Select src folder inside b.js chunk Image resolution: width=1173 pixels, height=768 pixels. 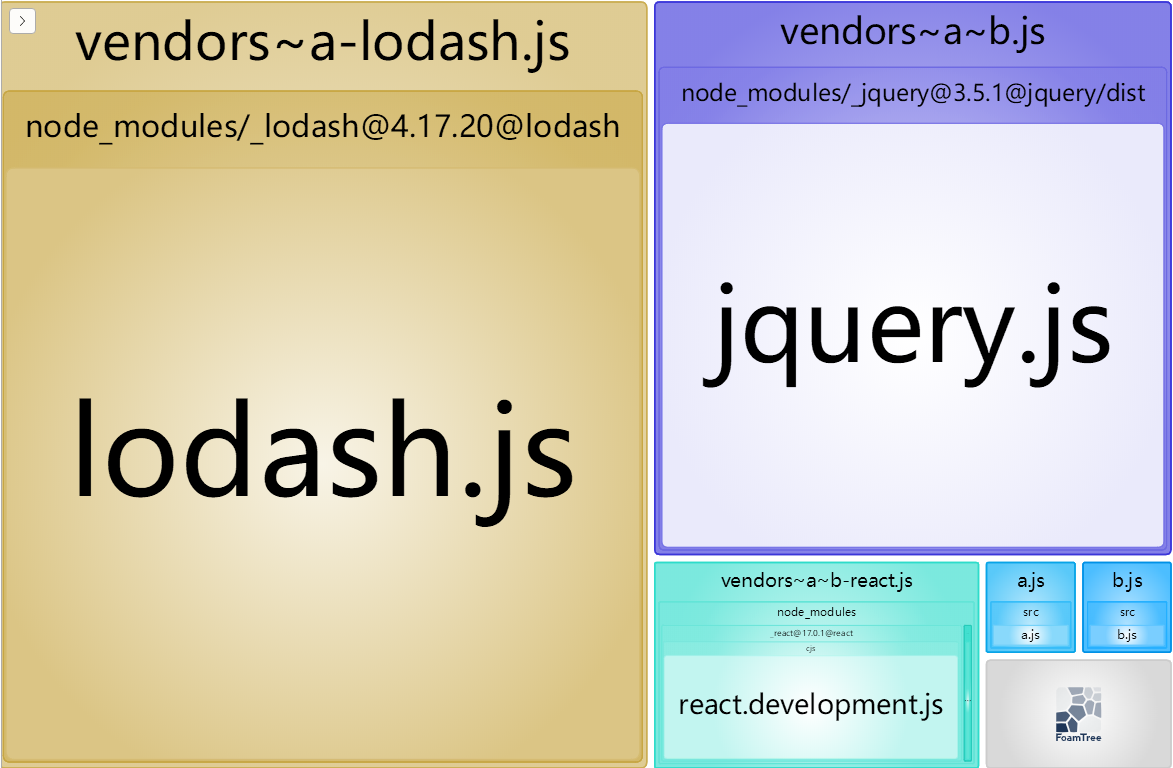pos(1127,612)
